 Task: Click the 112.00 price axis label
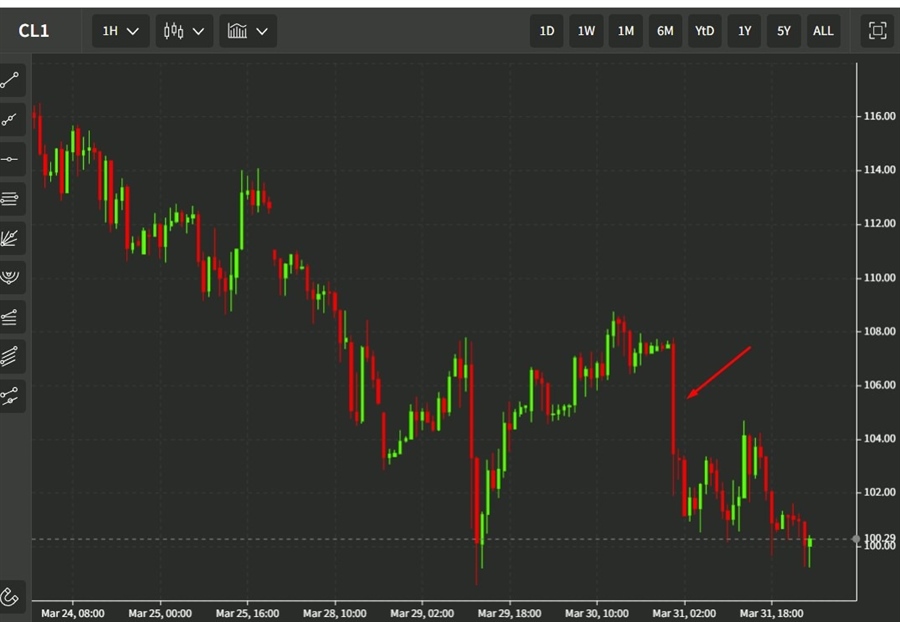(x=879, y=223)
